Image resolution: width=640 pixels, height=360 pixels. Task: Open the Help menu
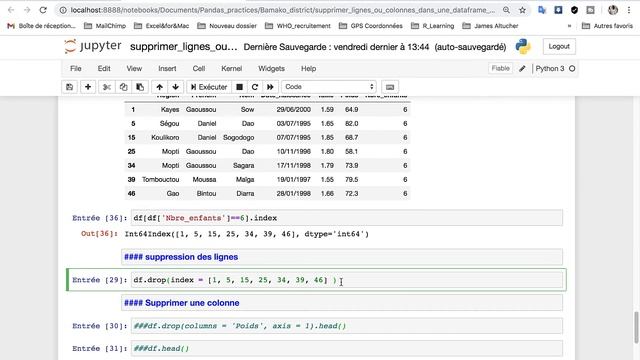[309, 69]
